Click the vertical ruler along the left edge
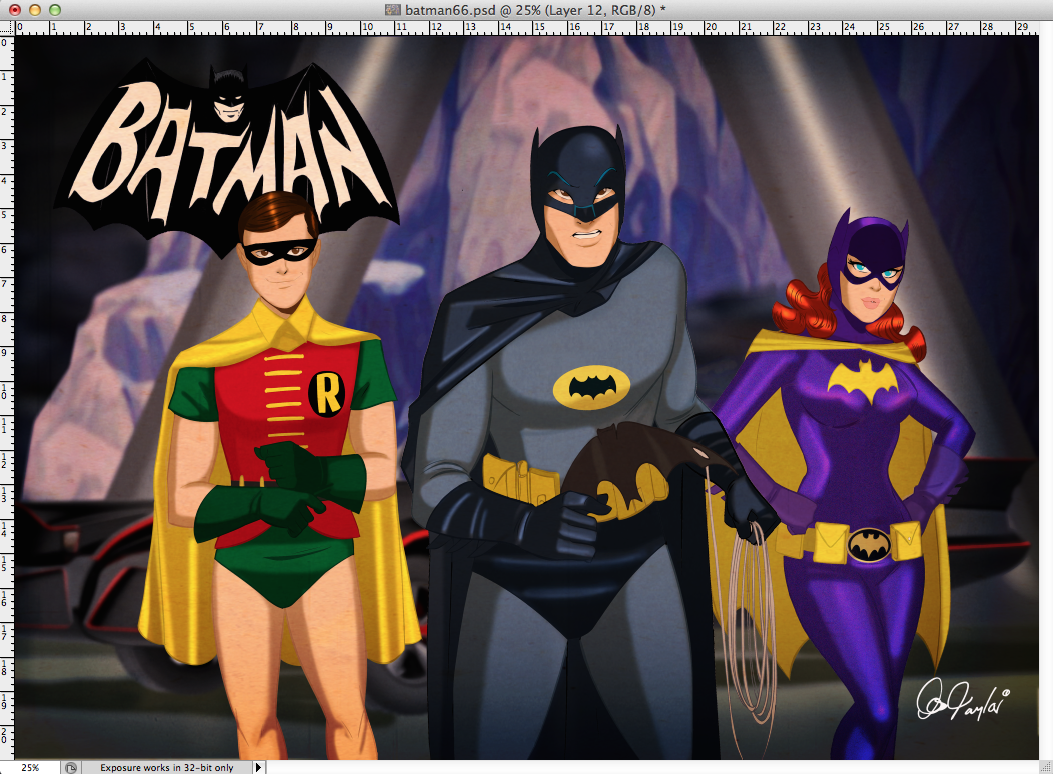 tap(5, 400)
